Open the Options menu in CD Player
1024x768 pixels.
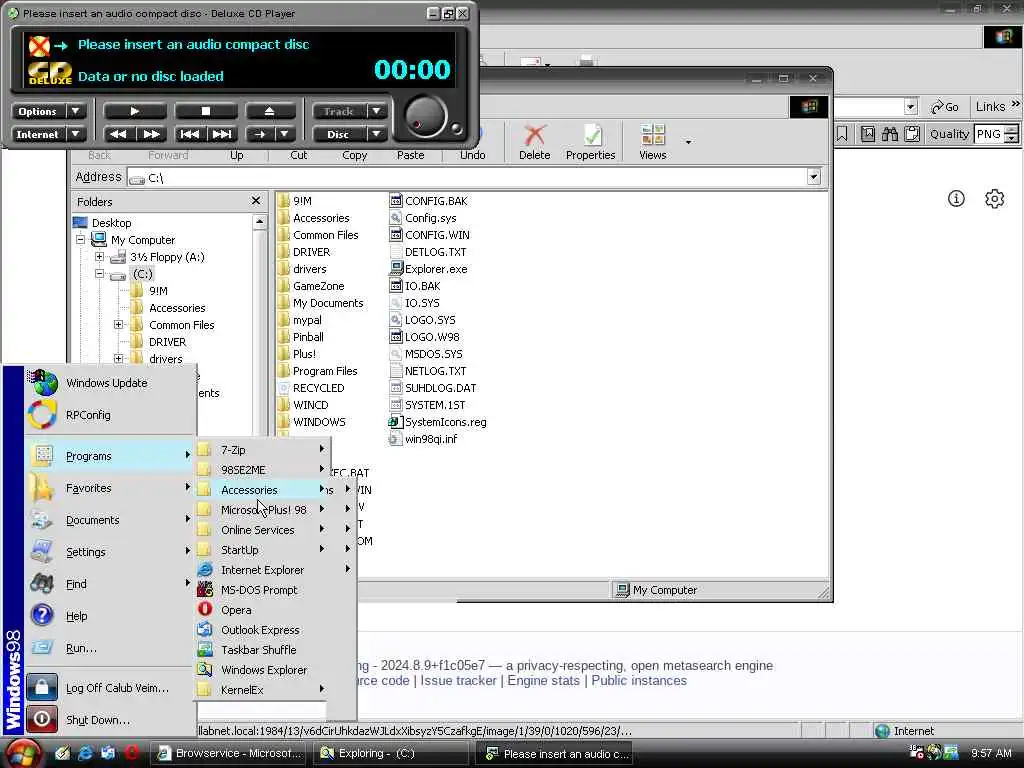click(x=48, y=111)
